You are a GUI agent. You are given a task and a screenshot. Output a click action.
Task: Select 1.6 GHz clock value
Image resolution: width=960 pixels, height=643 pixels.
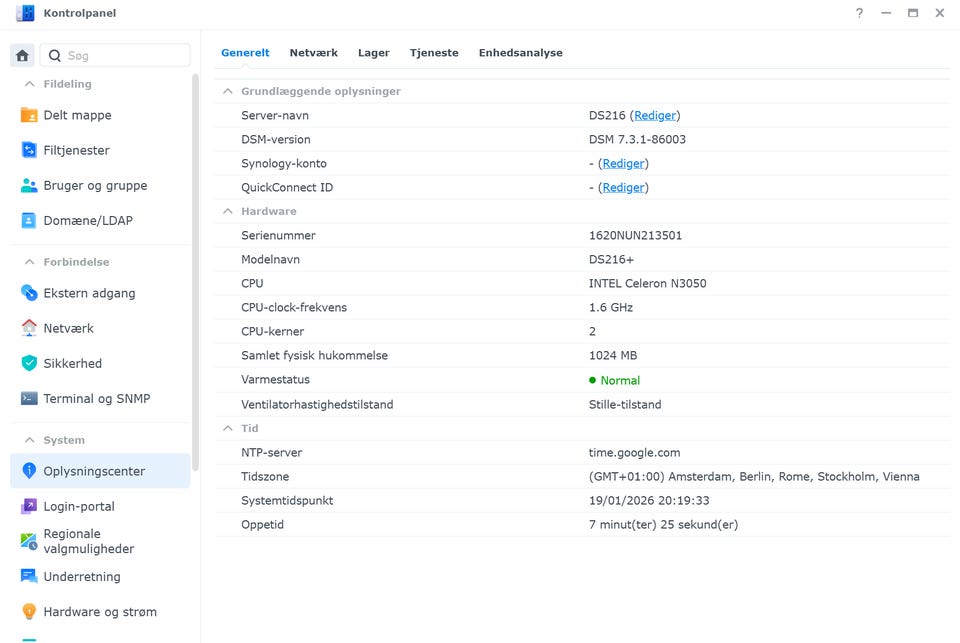coord(611,307)
